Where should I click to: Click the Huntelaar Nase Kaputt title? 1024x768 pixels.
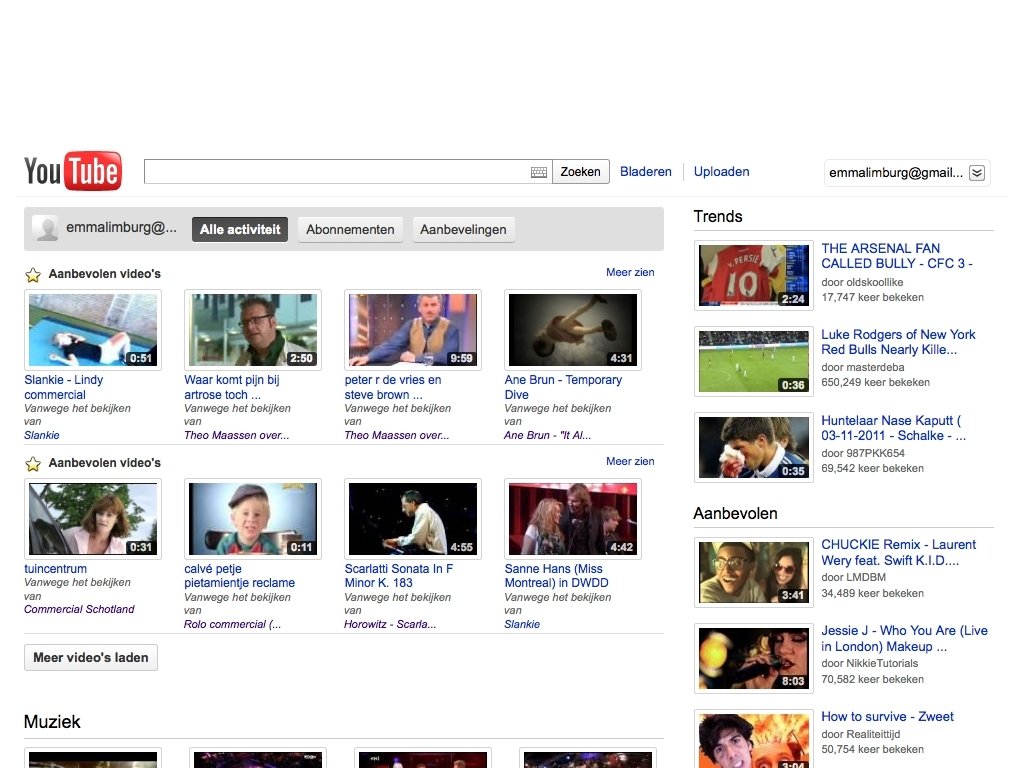click(x=893, y=428)
